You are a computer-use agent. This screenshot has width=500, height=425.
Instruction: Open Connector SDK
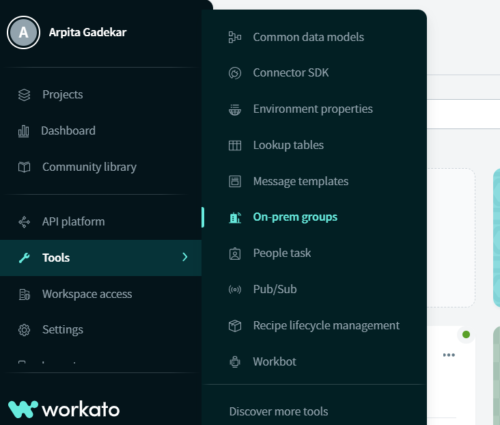(x=291, y=73)
